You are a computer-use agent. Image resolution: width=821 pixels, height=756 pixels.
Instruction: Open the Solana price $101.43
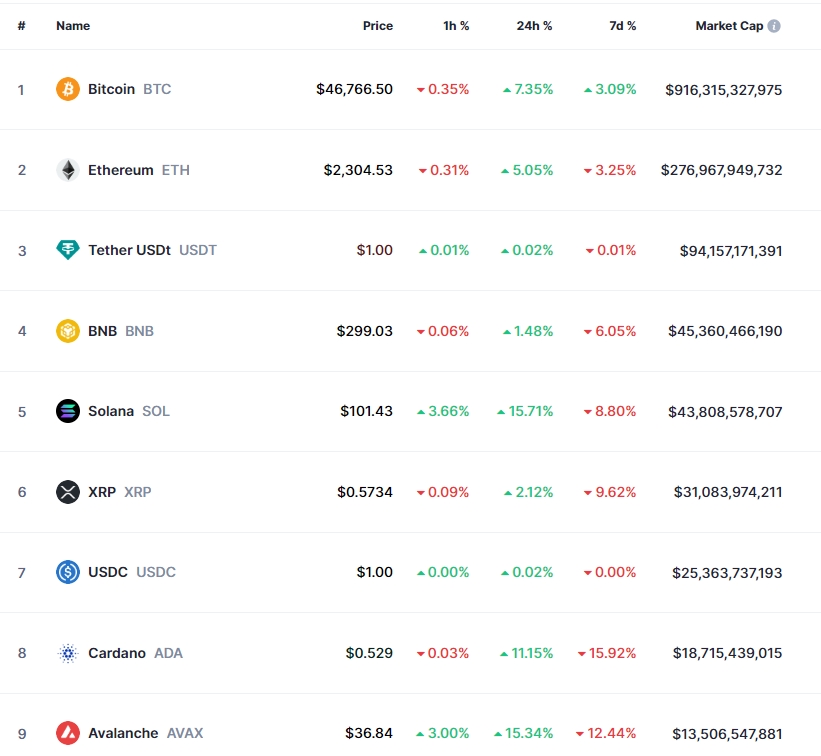coord(366,411)
